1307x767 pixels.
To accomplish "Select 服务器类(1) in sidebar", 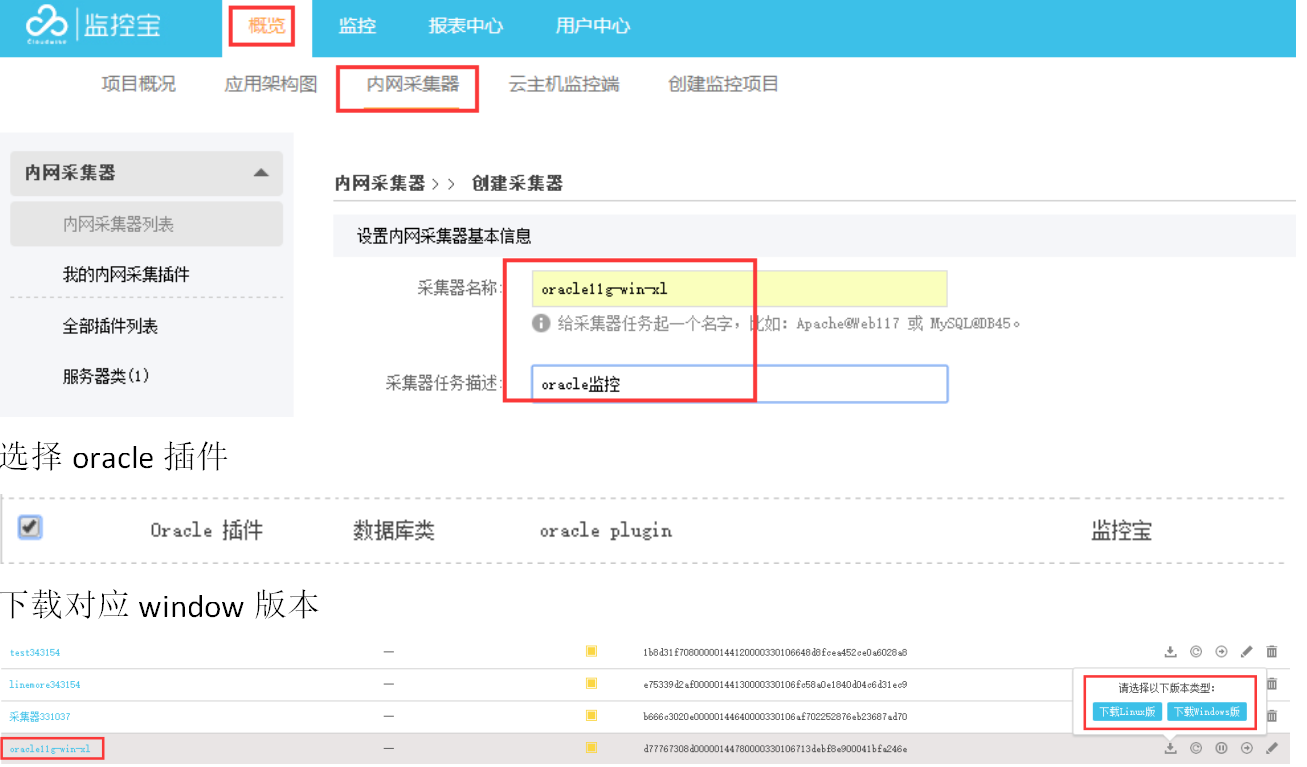I will click(106, 376).
